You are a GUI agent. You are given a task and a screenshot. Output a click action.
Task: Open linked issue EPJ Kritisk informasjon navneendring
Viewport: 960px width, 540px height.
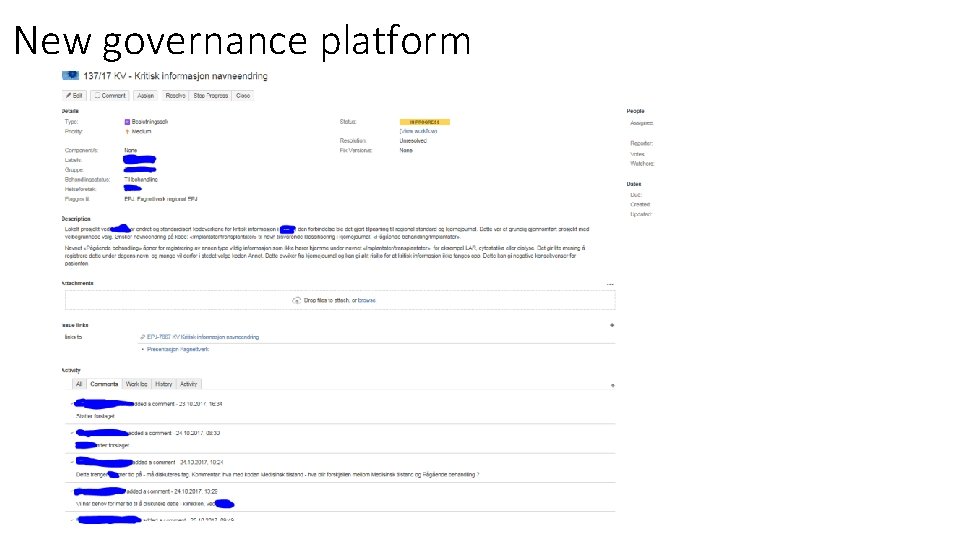click(x=203, y=337)
